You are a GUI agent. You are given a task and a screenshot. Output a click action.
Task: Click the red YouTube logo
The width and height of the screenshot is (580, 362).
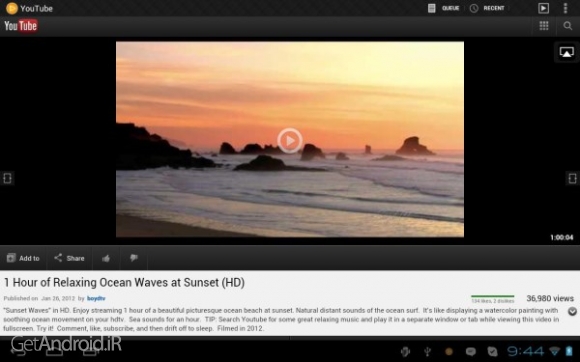click(21, 26)
